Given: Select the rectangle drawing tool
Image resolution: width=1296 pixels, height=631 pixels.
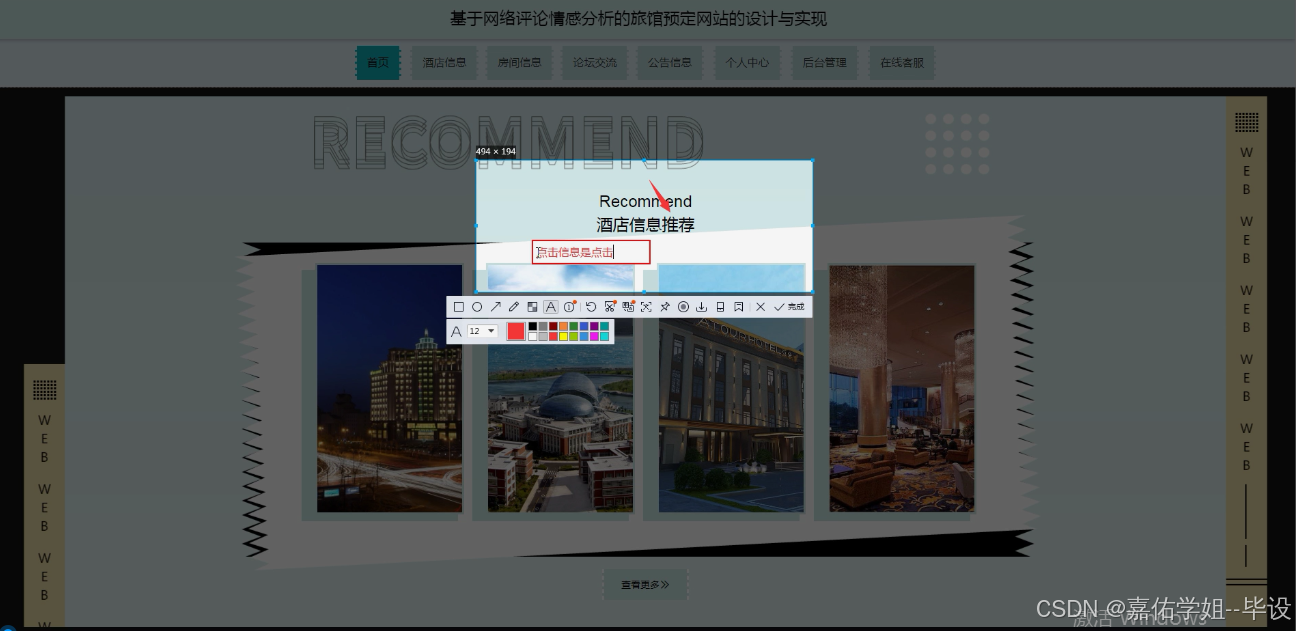Looking at the screenshot, I should pos(459,307).
